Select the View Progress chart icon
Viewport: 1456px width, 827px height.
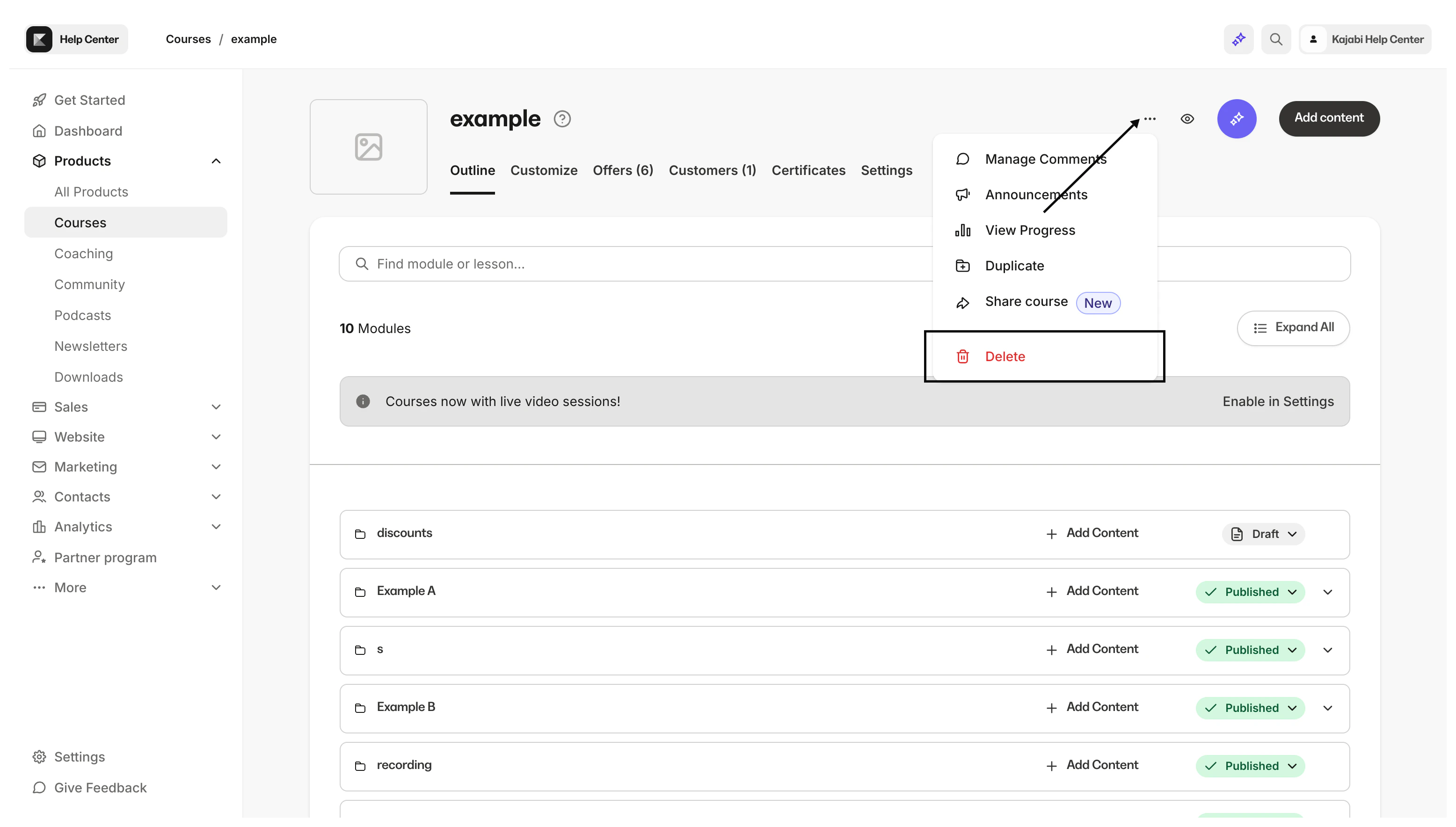(963, 230)
